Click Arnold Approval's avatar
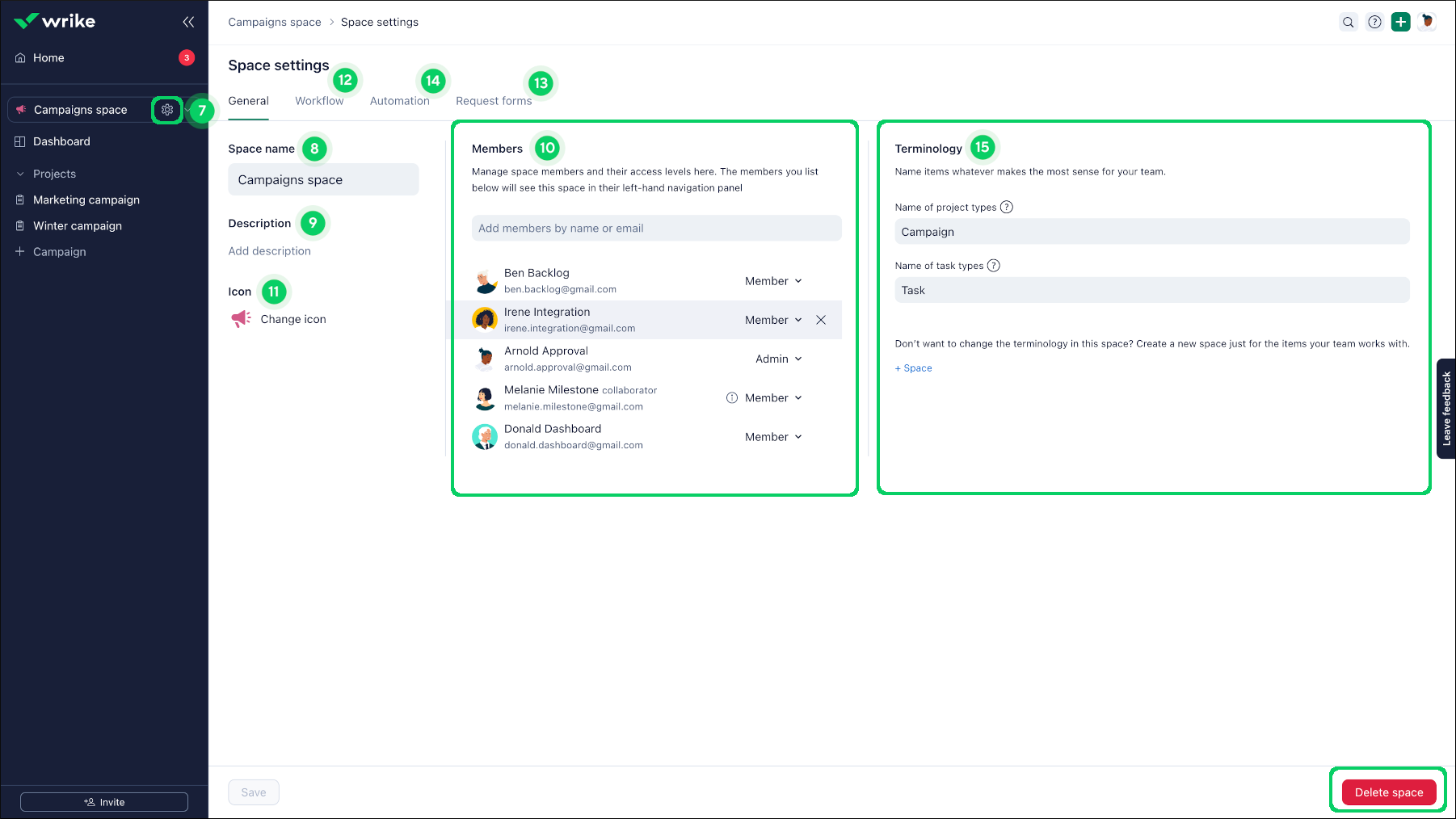This screenshot has width=1456, height=819. [x=485, y=359]
